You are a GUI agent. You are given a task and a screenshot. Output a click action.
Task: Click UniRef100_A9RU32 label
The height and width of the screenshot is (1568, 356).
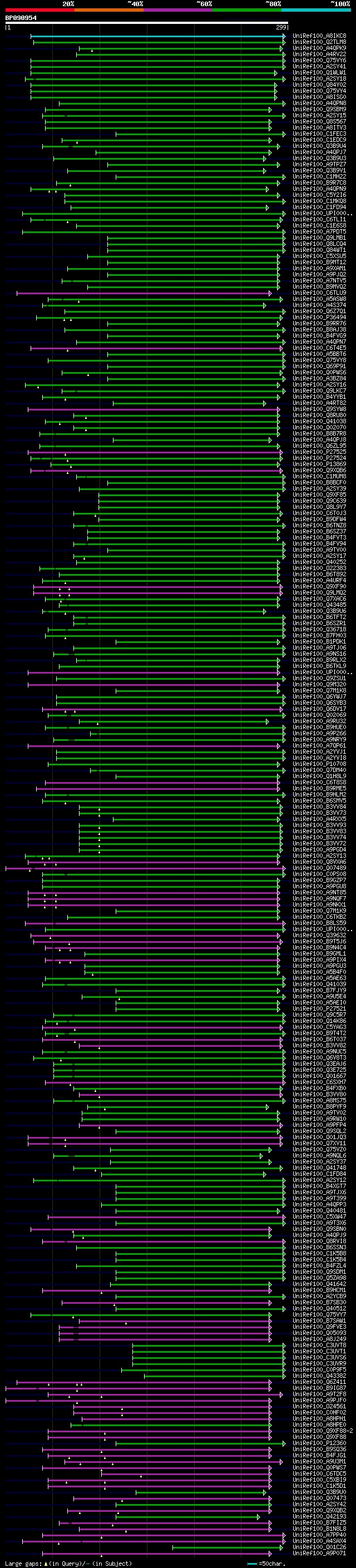319,722
